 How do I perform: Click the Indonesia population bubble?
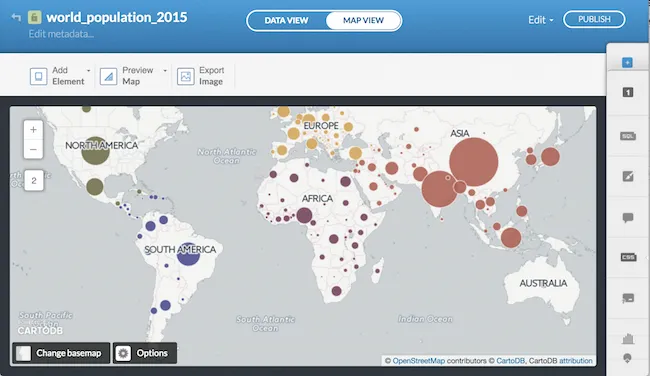coord(511,238)
